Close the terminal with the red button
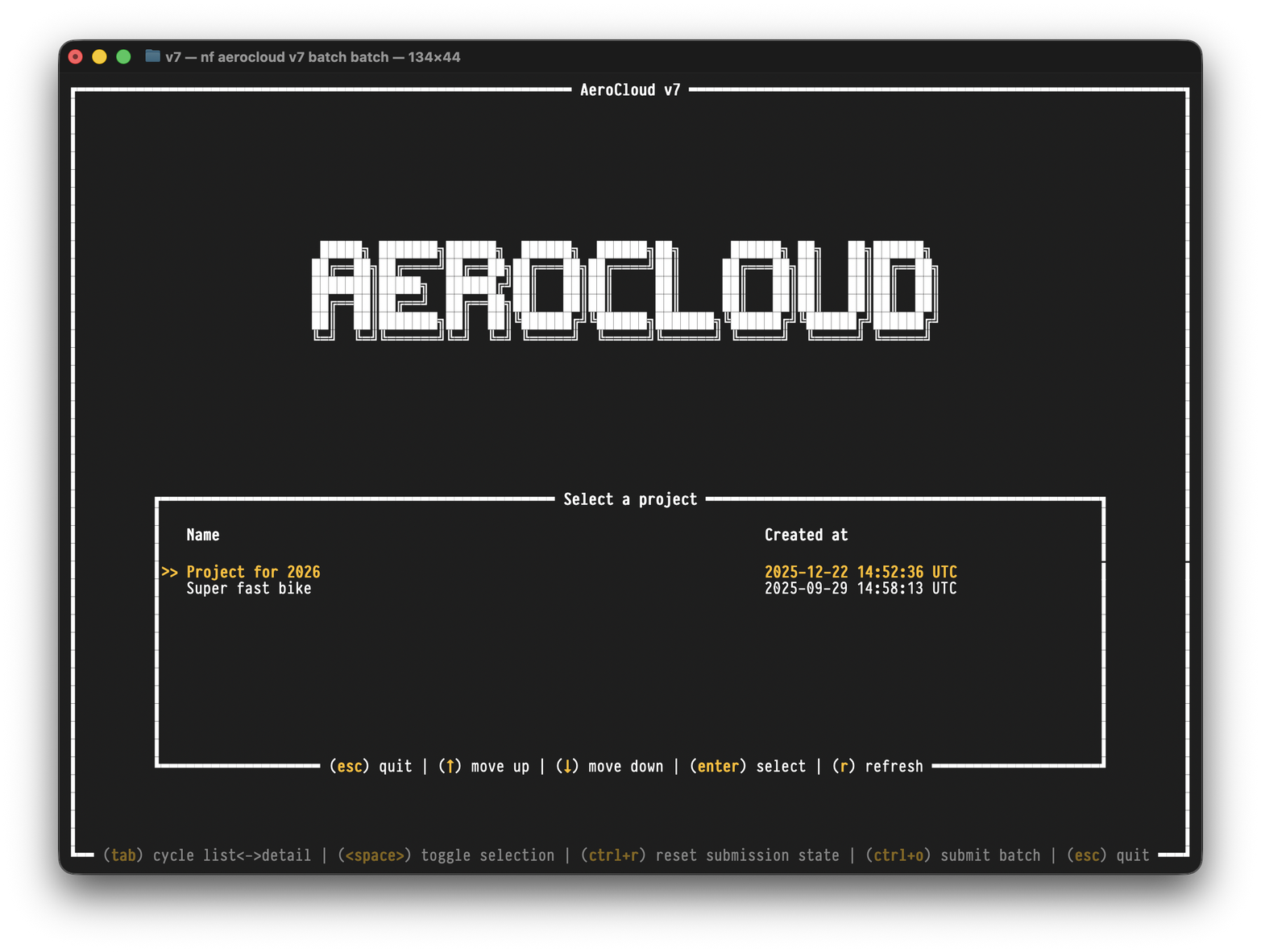The image size is (1261, 952). coord(76,56)
